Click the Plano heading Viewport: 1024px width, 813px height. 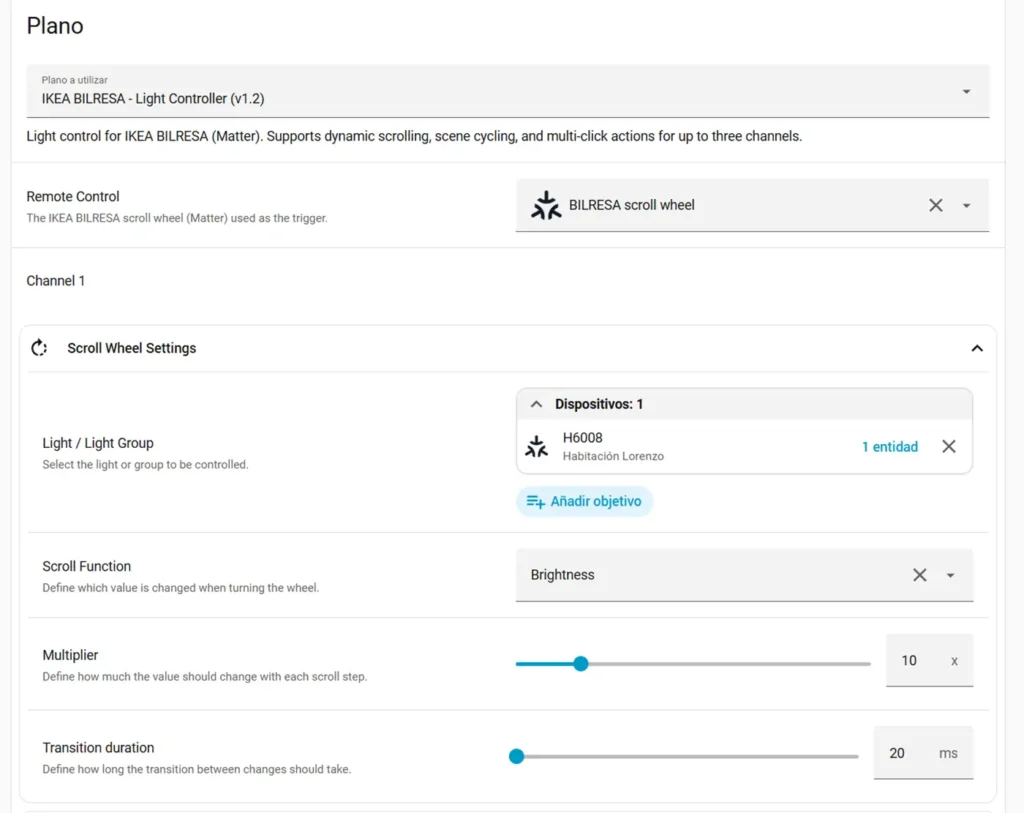point(55,25)
